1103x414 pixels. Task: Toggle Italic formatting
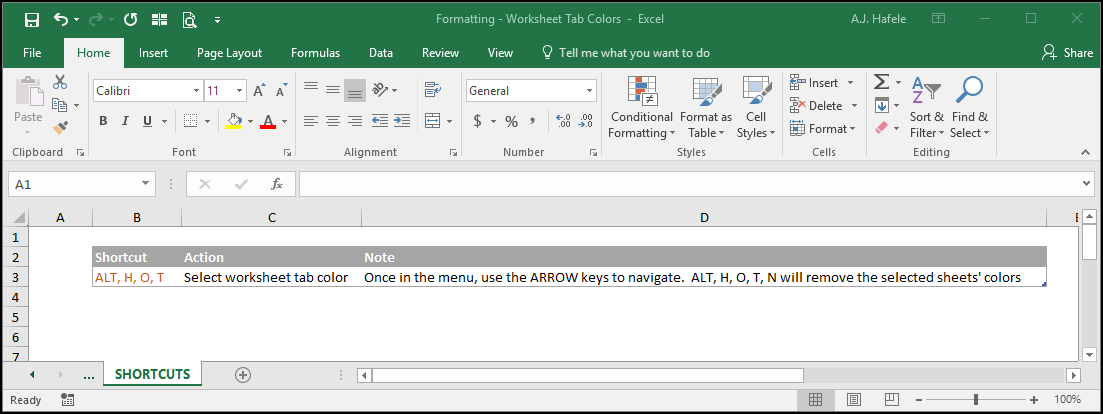coord(125,121)
